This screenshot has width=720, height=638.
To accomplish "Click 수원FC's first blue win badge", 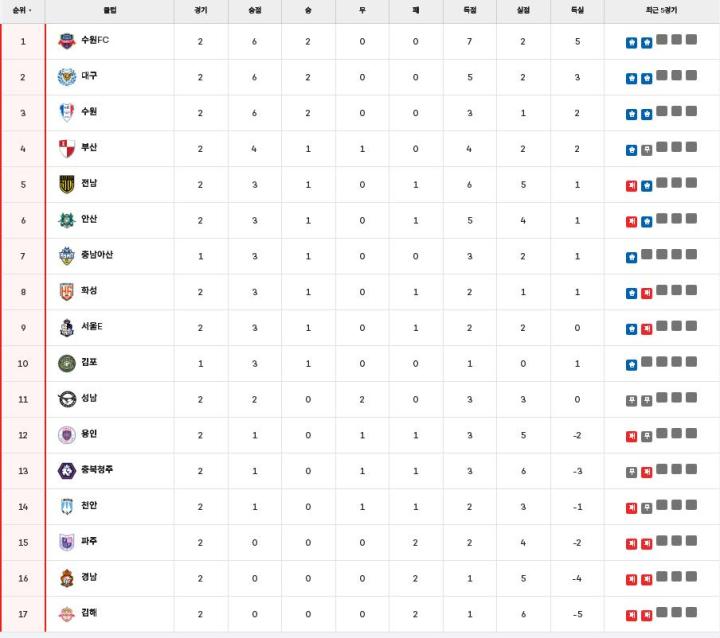I will click(x=631, y=43).
